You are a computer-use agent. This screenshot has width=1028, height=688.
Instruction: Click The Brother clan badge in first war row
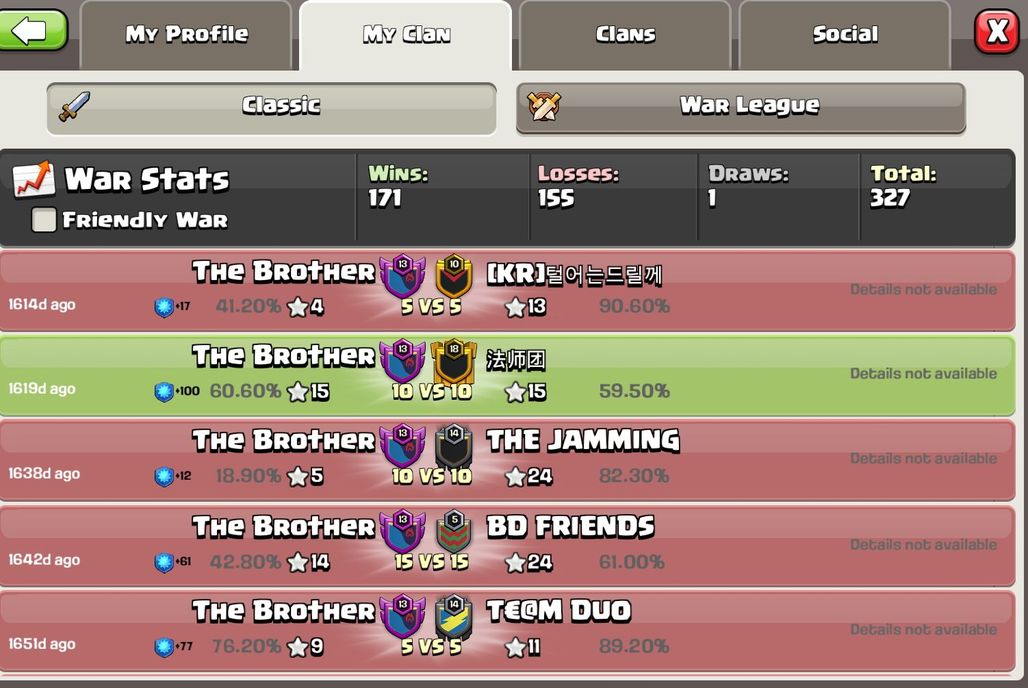click(x=403, y=277)
